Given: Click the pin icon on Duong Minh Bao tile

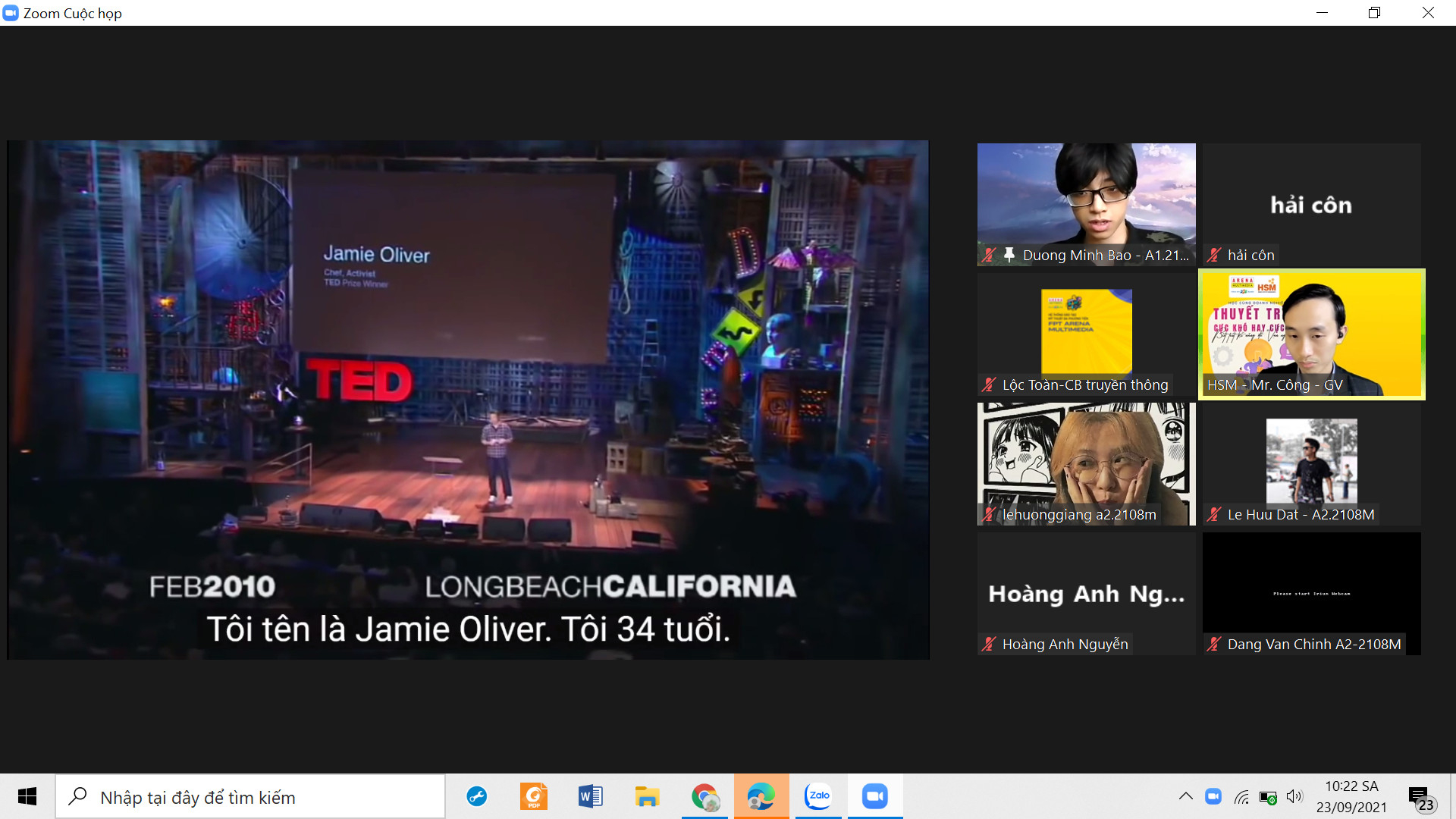Looking at the screenshot, I should pos(1009,255).
